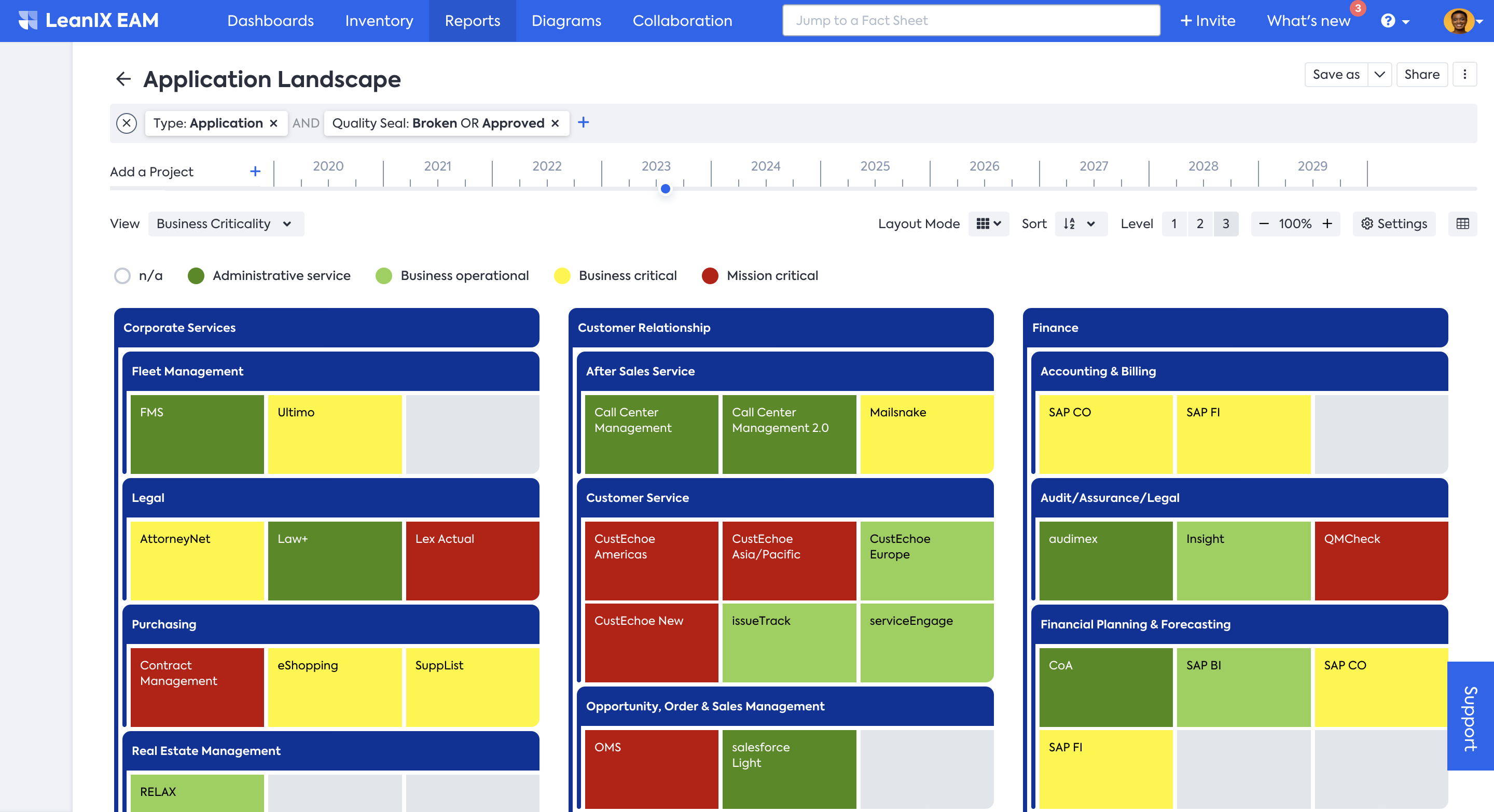This screenshot has height=812, width=1494.
Task: Toggle level 3 view option
Action: pos(1225,223)
